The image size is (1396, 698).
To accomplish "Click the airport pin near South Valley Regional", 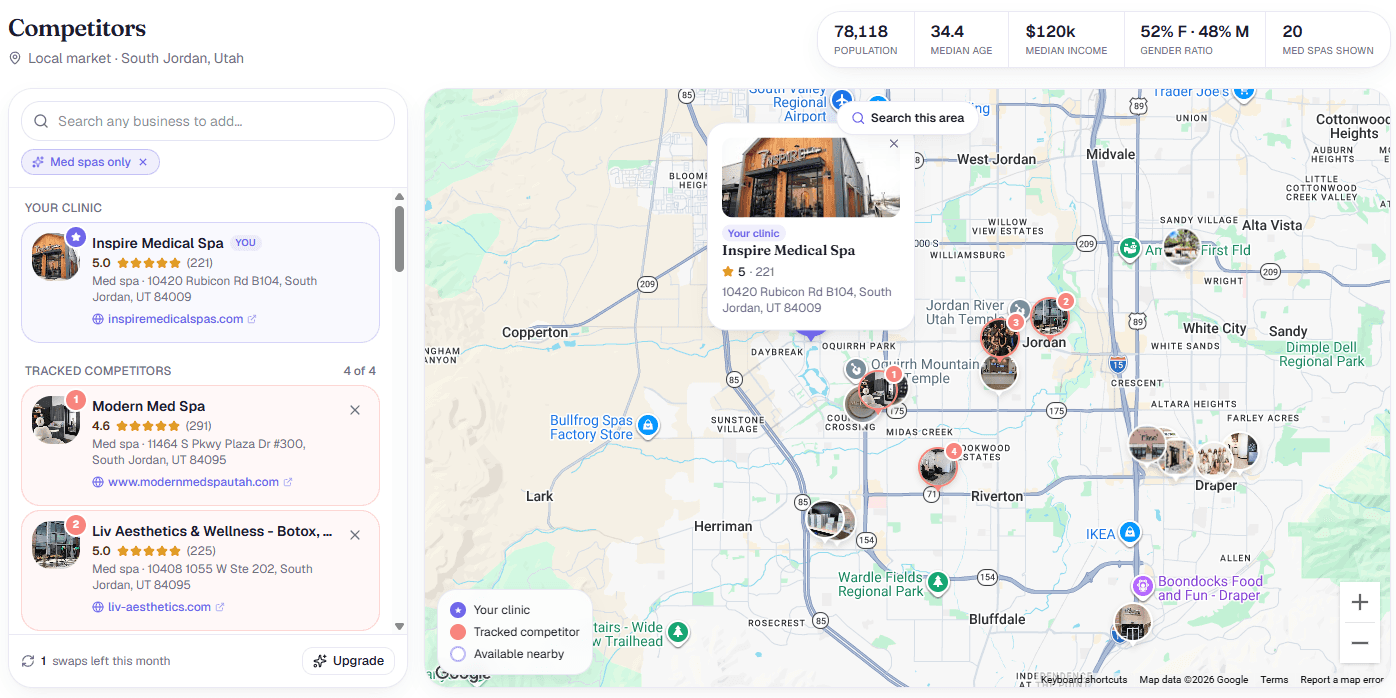I will click(842, 101).
